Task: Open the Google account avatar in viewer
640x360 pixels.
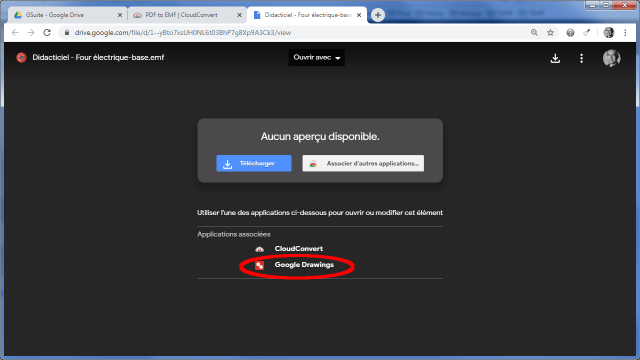Action: [x=611, y=58]
